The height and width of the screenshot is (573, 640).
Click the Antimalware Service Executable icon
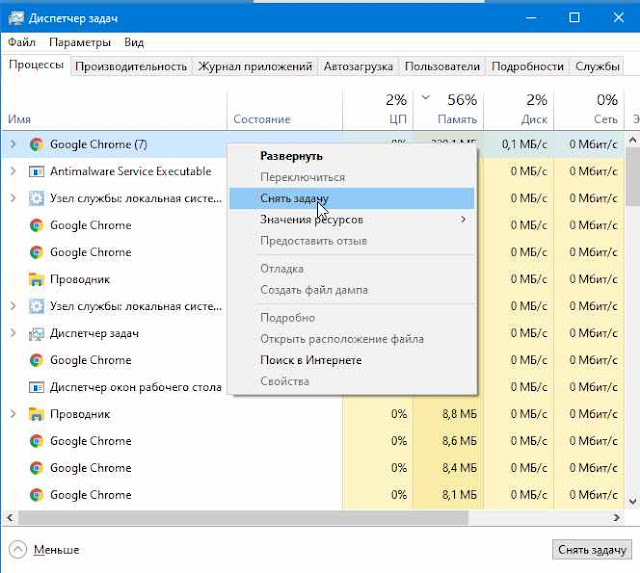tap(36, 171)
